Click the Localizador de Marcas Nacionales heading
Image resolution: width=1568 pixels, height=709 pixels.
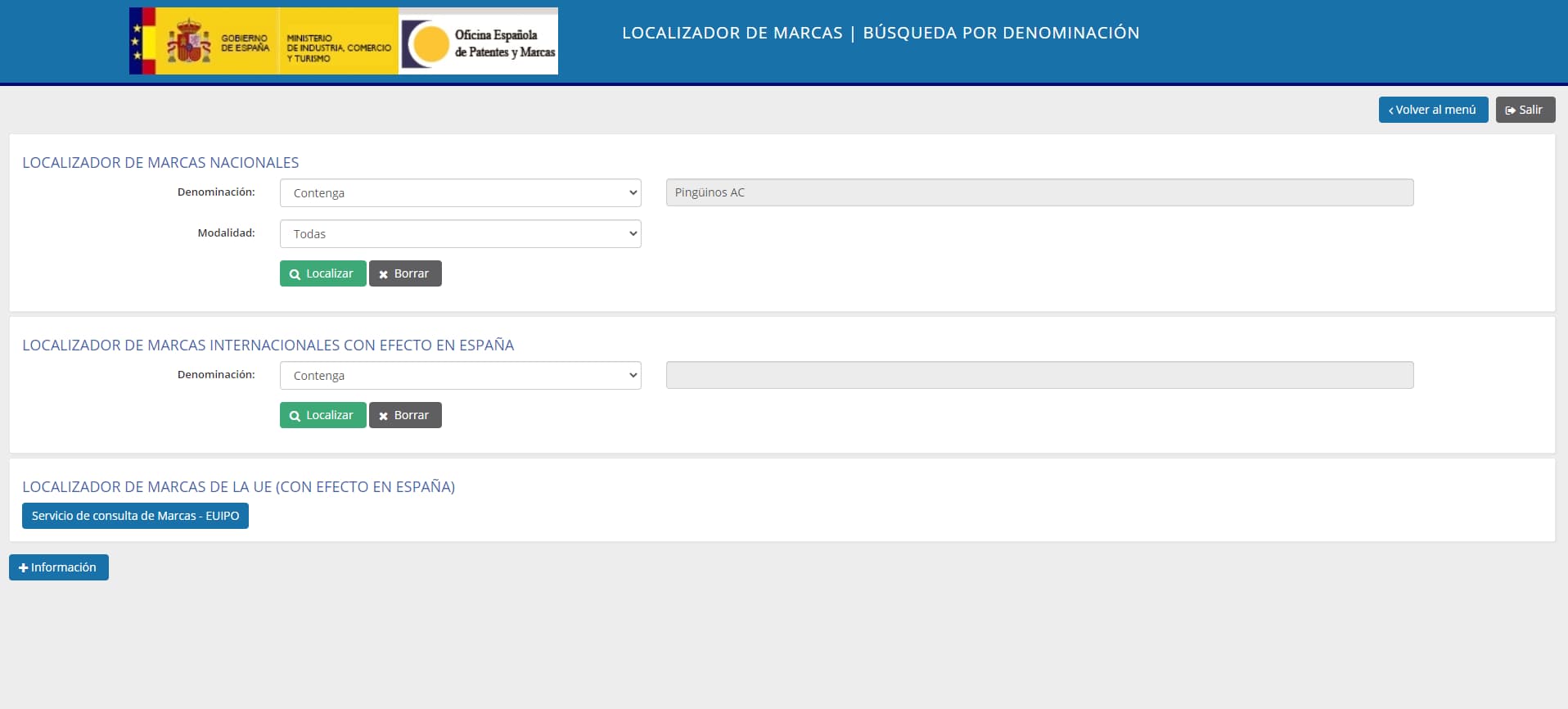point(160,163)
